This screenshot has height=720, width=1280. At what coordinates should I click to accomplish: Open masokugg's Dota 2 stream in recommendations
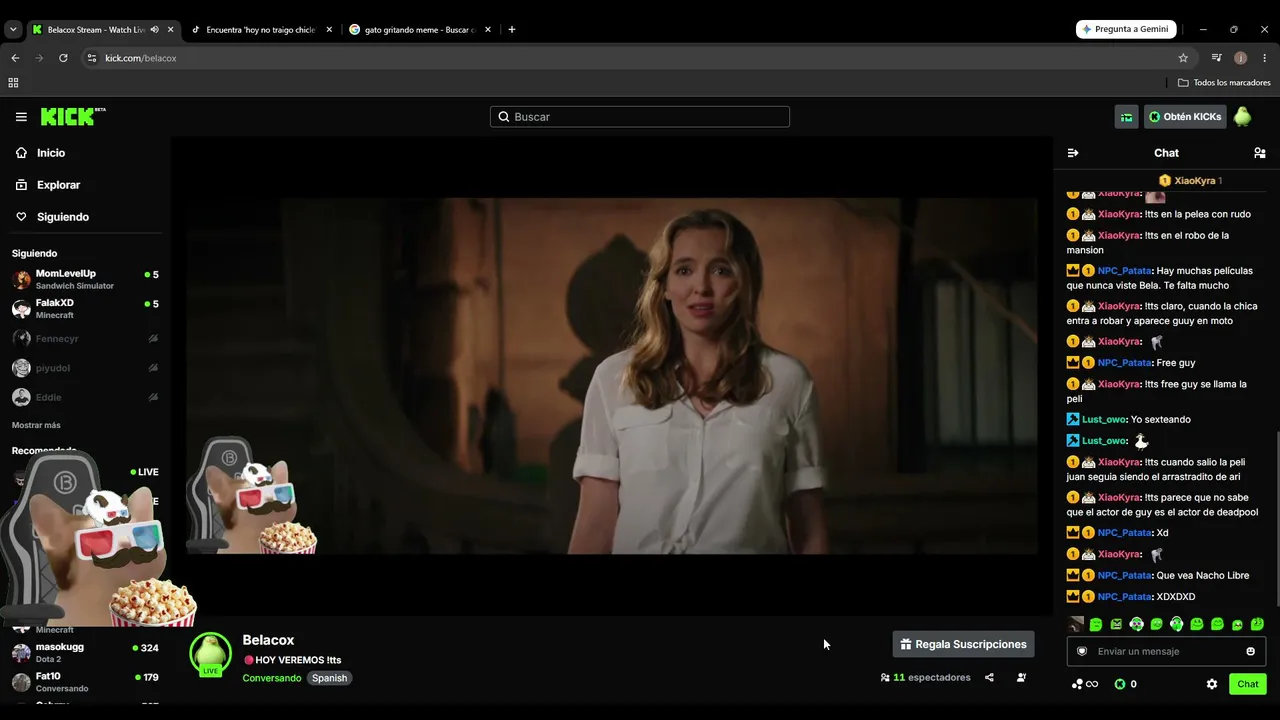85,653
